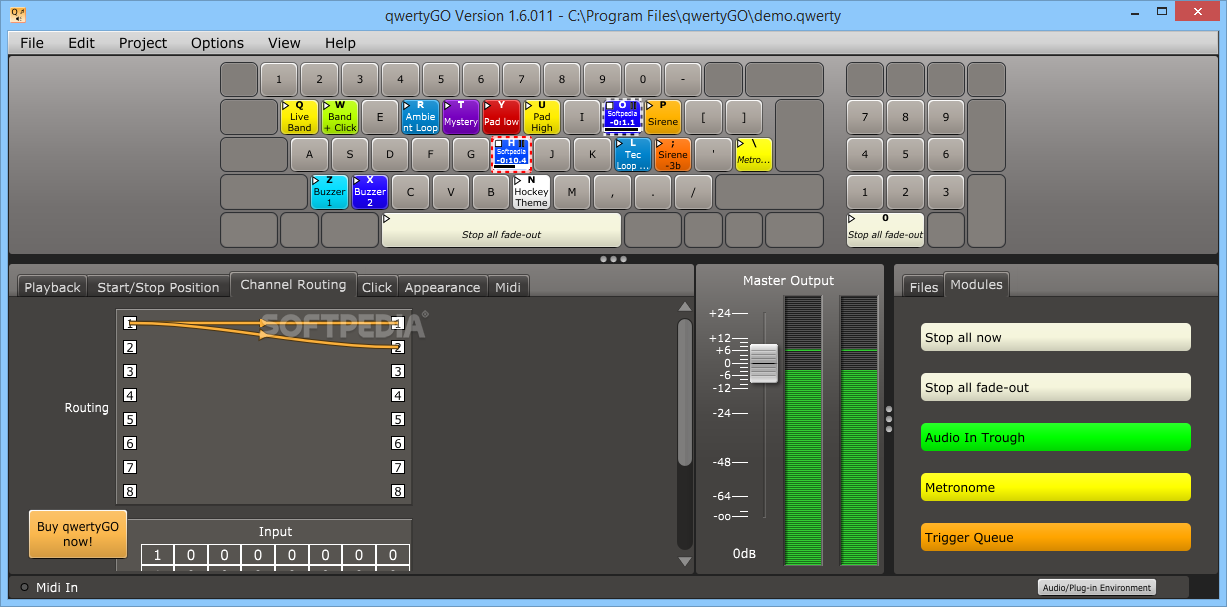Select the O key Softpedia pad
The height and width of the screenshot is (607, 1227).
point(622,117)
